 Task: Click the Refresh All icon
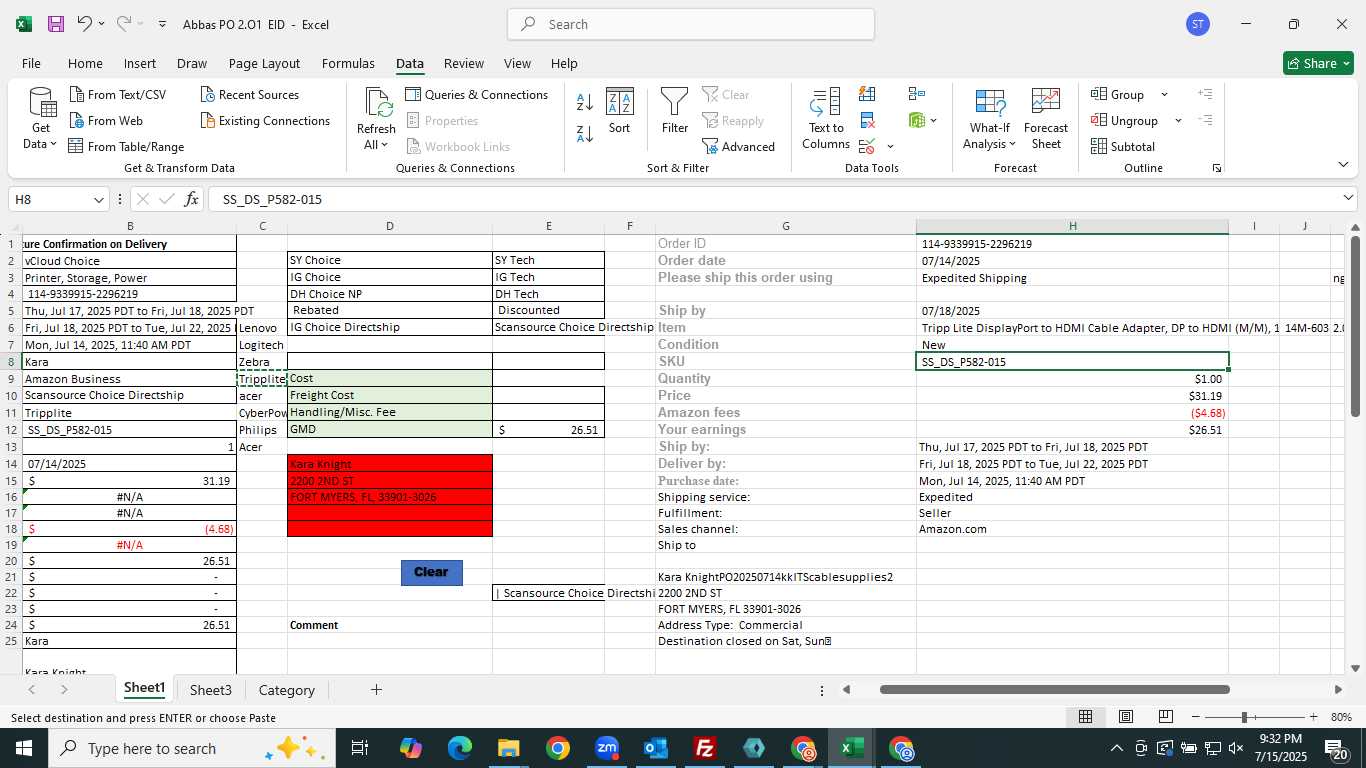point(377,103)
